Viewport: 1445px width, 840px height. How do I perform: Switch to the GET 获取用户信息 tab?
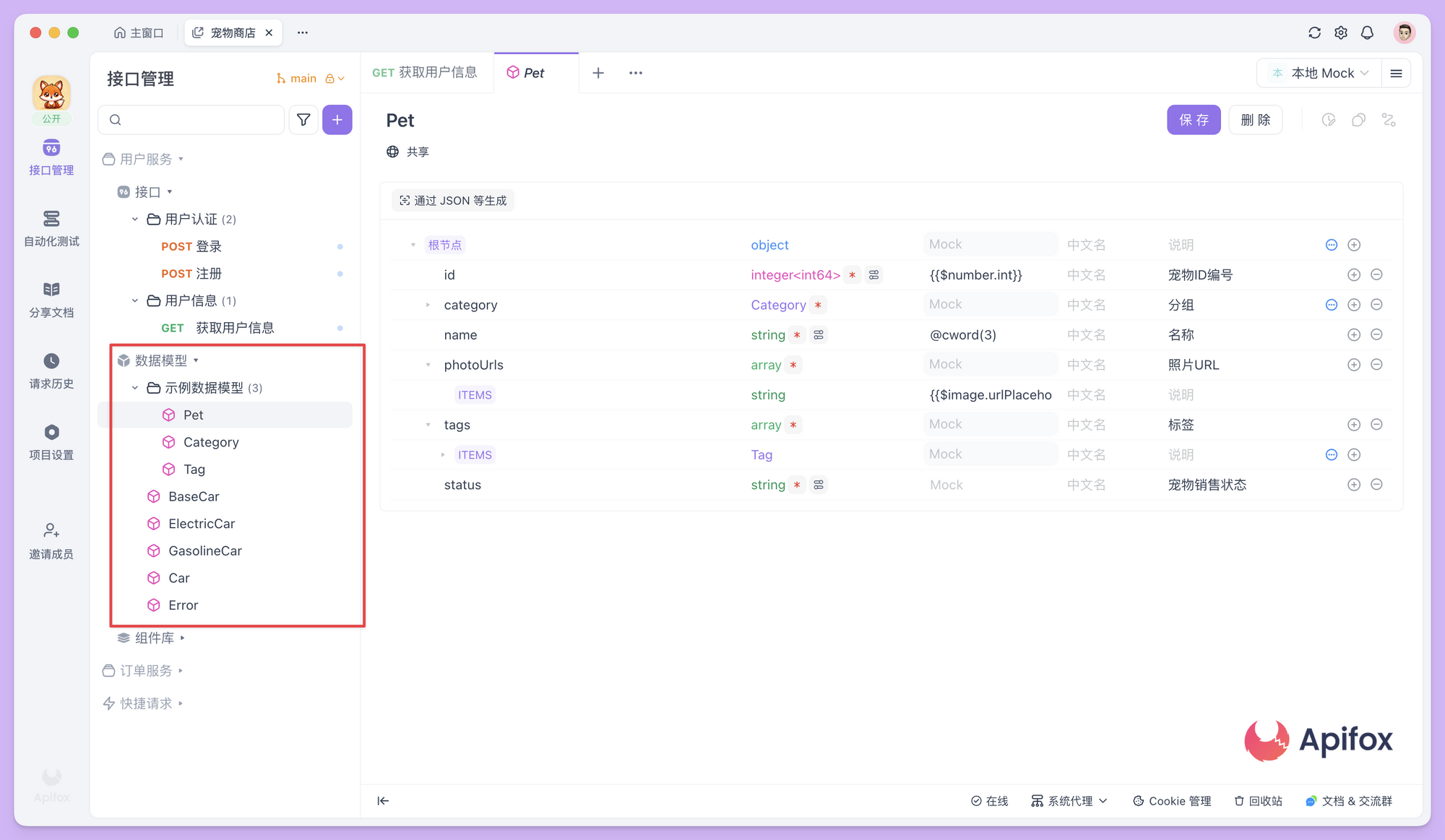[x=424, y=72]
